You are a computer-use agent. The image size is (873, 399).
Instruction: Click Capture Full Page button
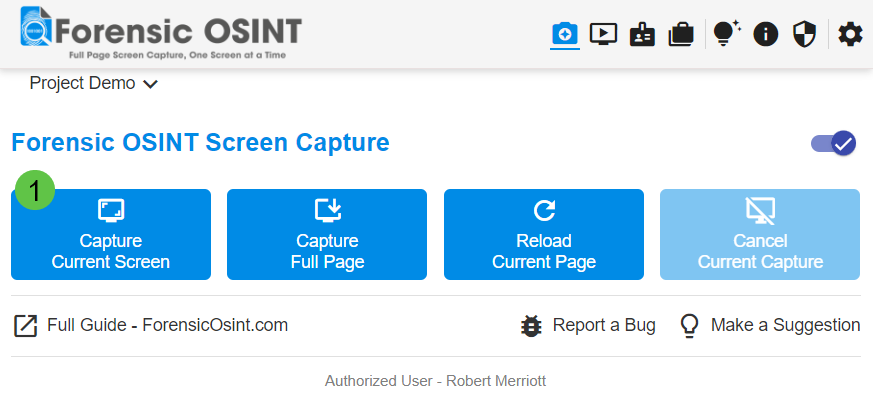point(327,234)
